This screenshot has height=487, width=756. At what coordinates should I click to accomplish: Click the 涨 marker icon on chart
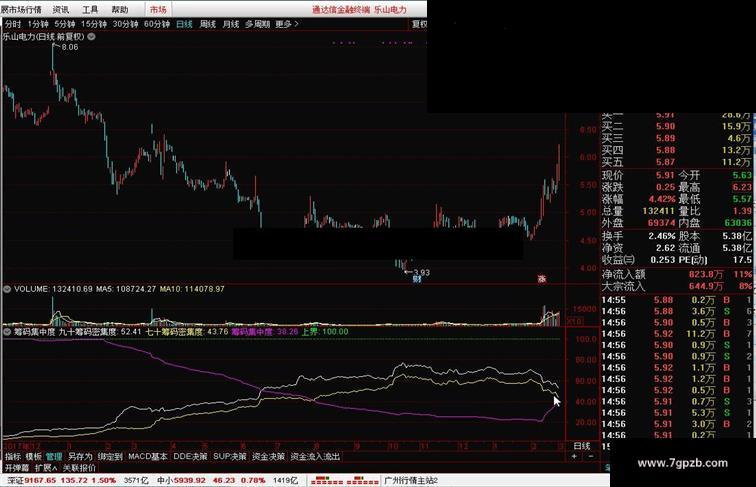[542, 279]
